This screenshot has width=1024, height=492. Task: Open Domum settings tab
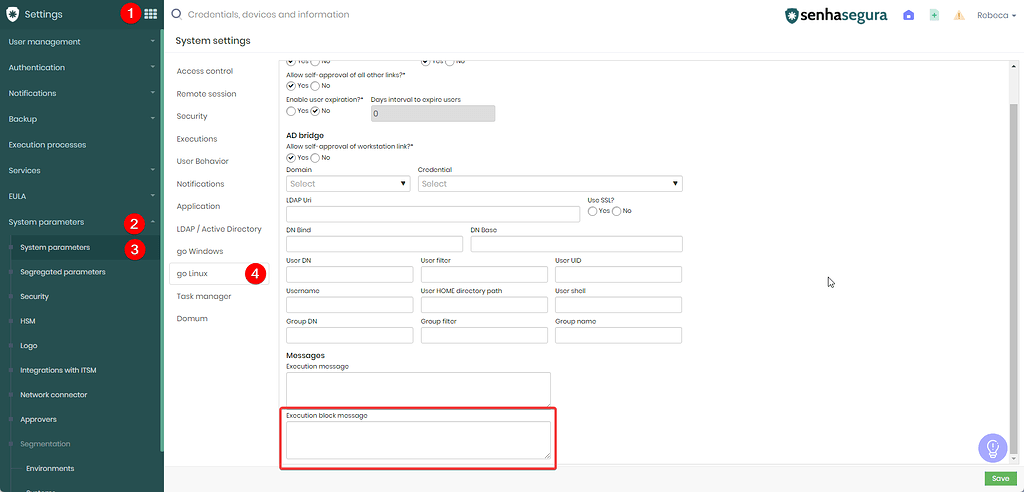(x=192, y=319)
